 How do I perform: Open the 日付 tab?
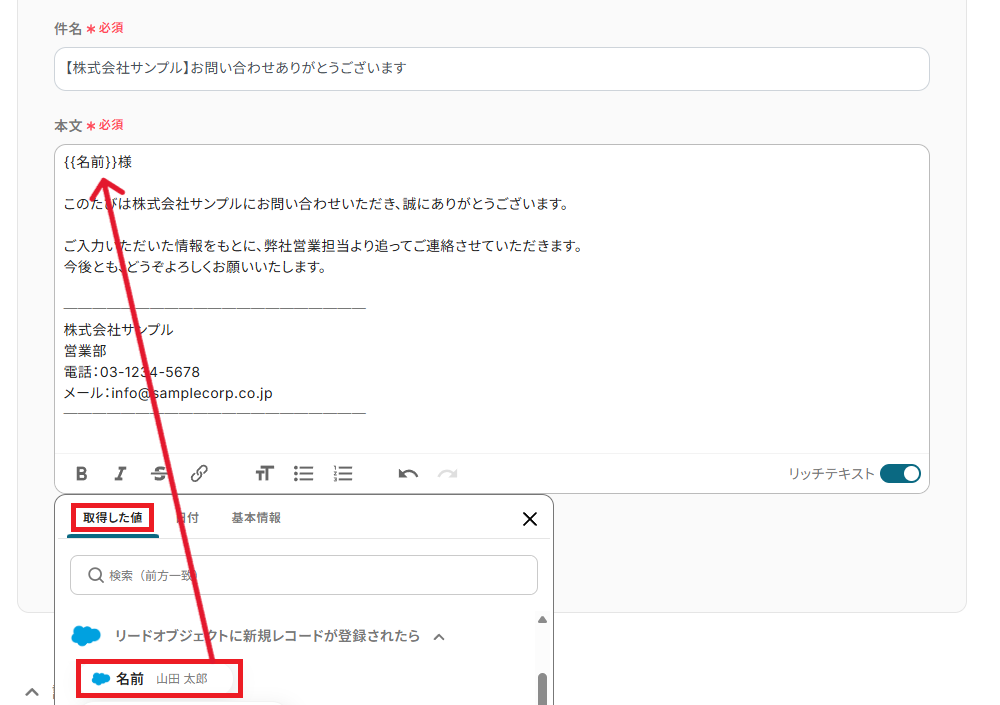[187, 518]
